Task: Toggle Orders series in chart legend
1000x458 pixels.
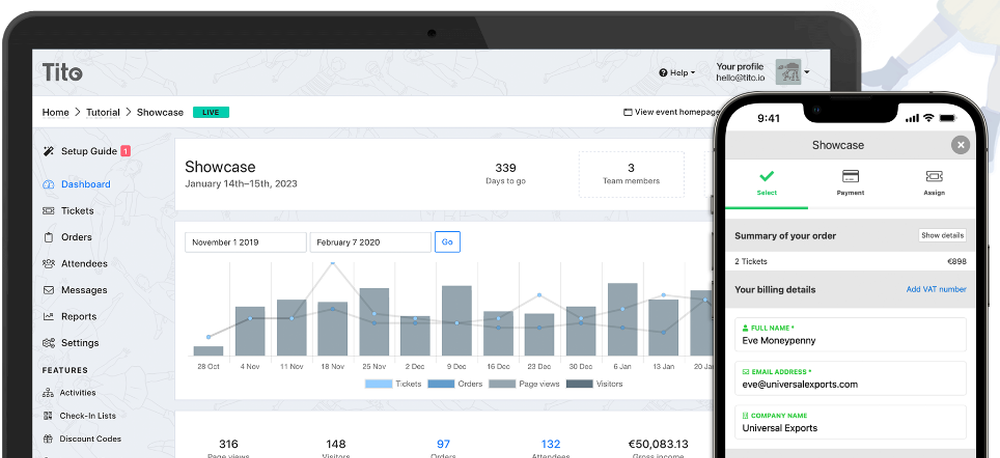Action: click(x=455, y=384)
